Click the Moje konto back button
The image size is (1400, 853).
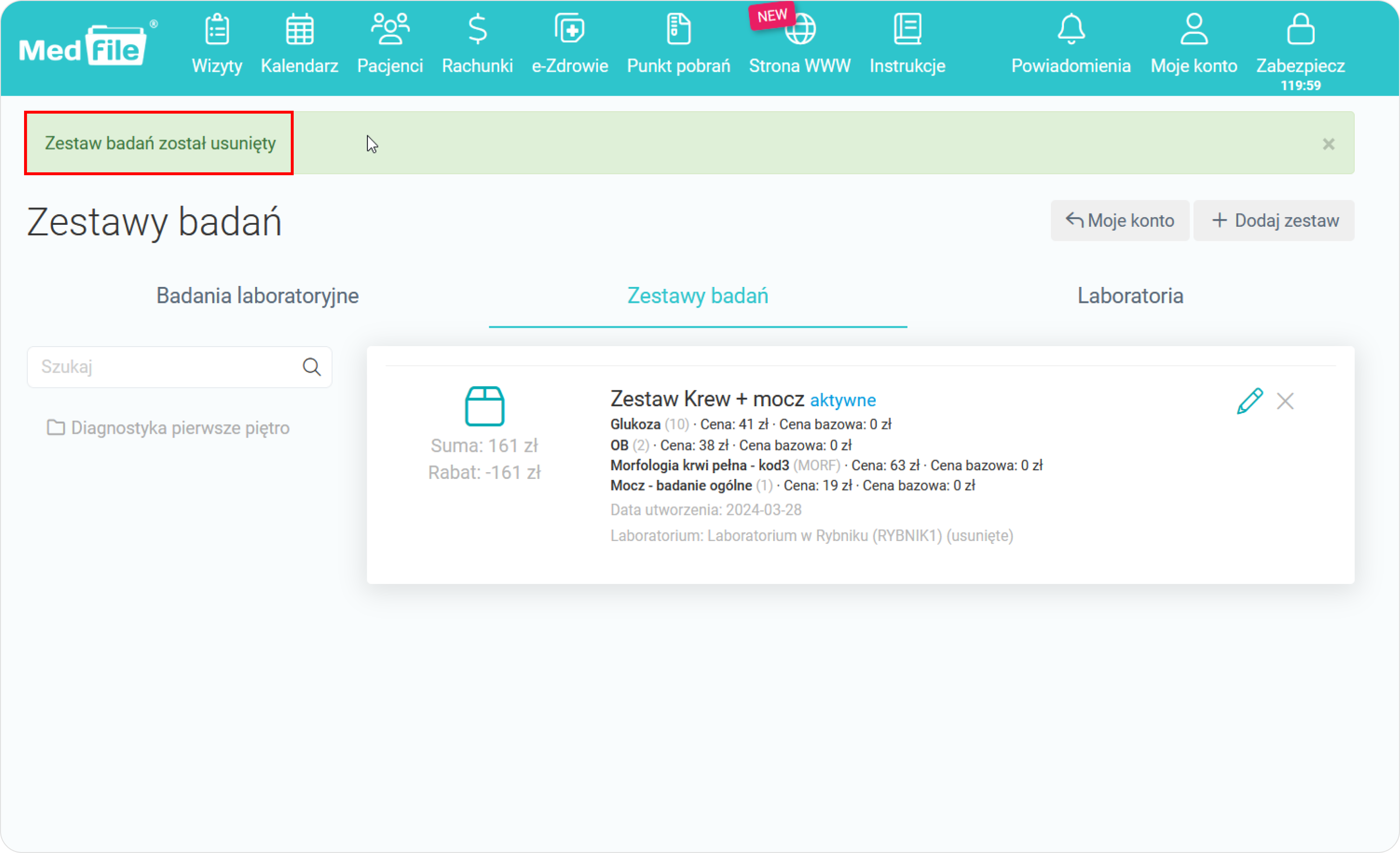(1119, 220)
